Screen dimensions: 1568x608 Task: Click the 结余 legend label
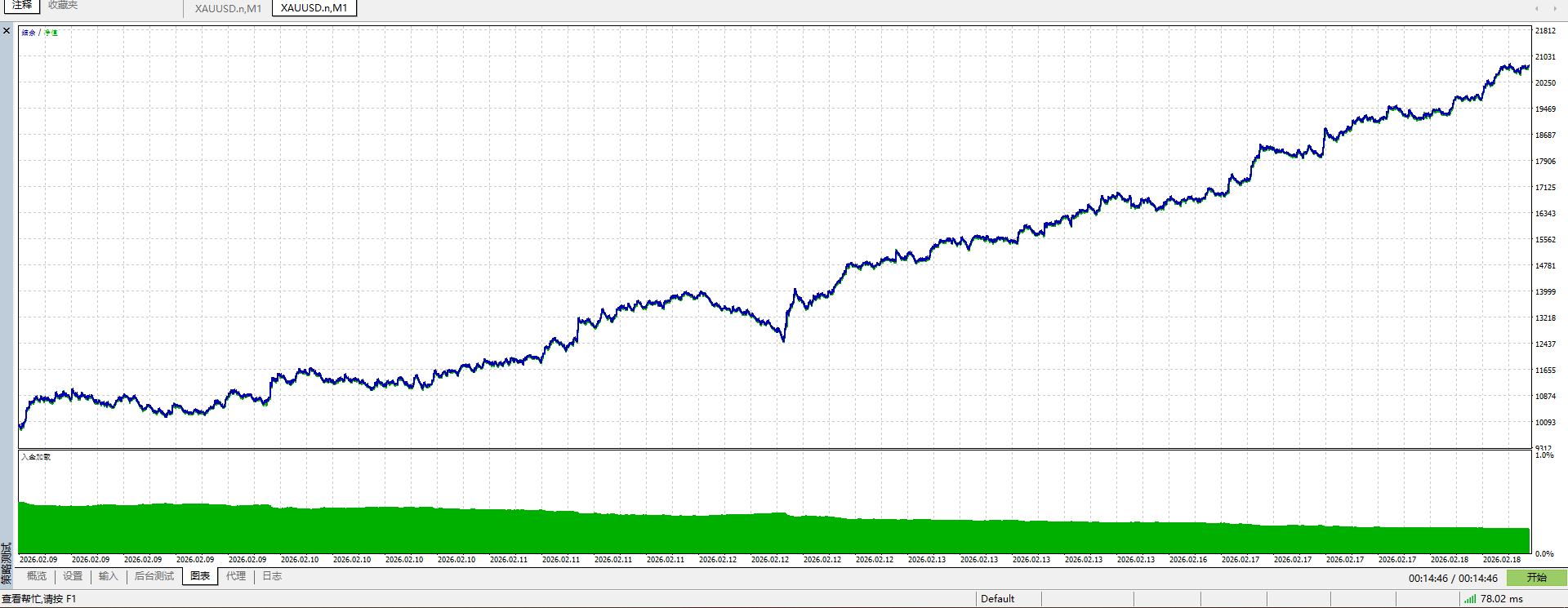coord(29,33)
